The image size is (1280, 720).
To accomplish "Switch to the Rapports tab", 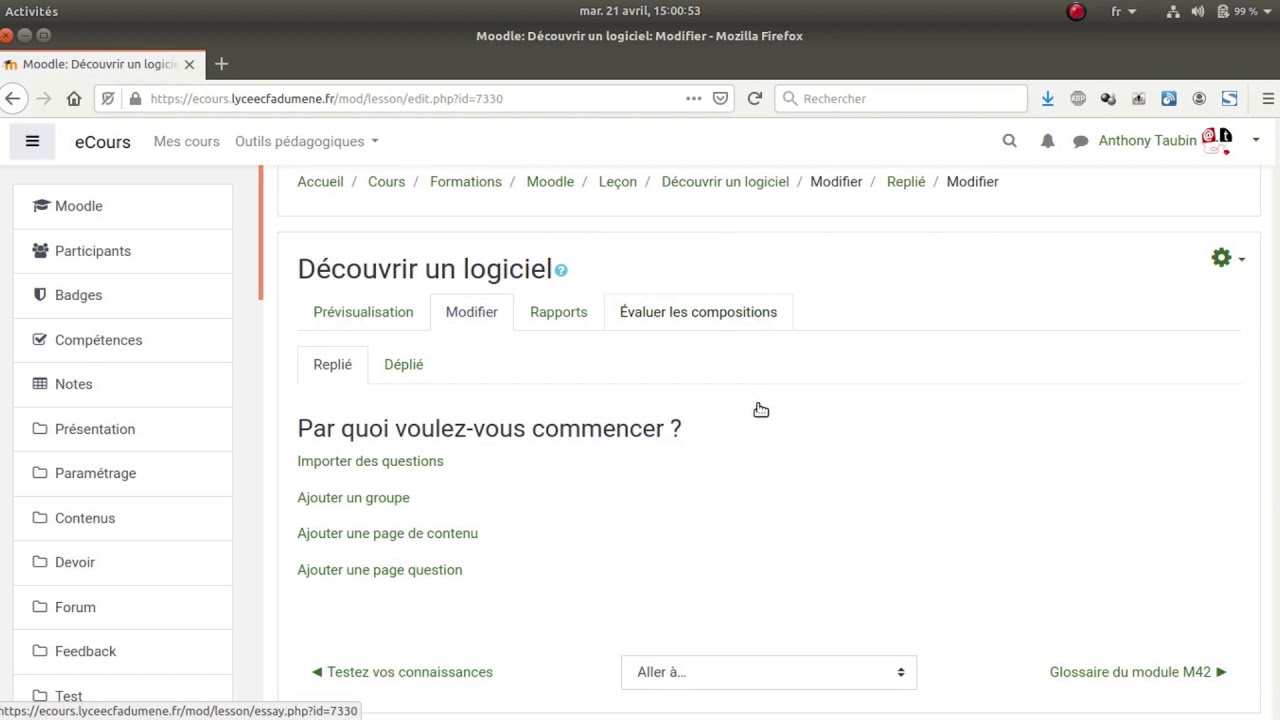I will [x=558, y=312].
